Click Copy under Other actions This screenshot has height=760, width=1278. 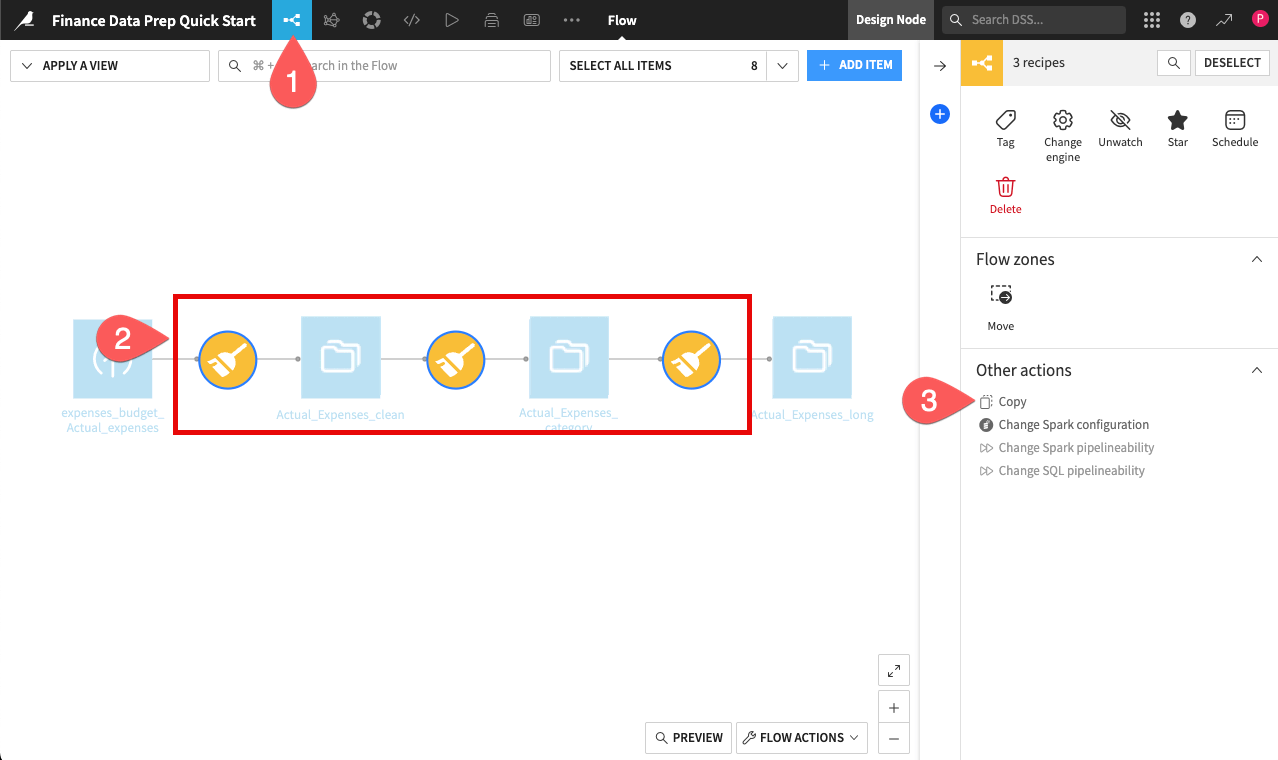tap(1011, 401)
